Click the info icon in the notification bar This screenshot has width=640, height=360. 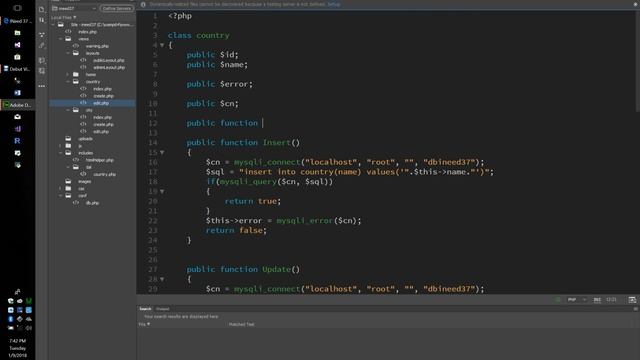pyautogui.click(x=143, y=4)
